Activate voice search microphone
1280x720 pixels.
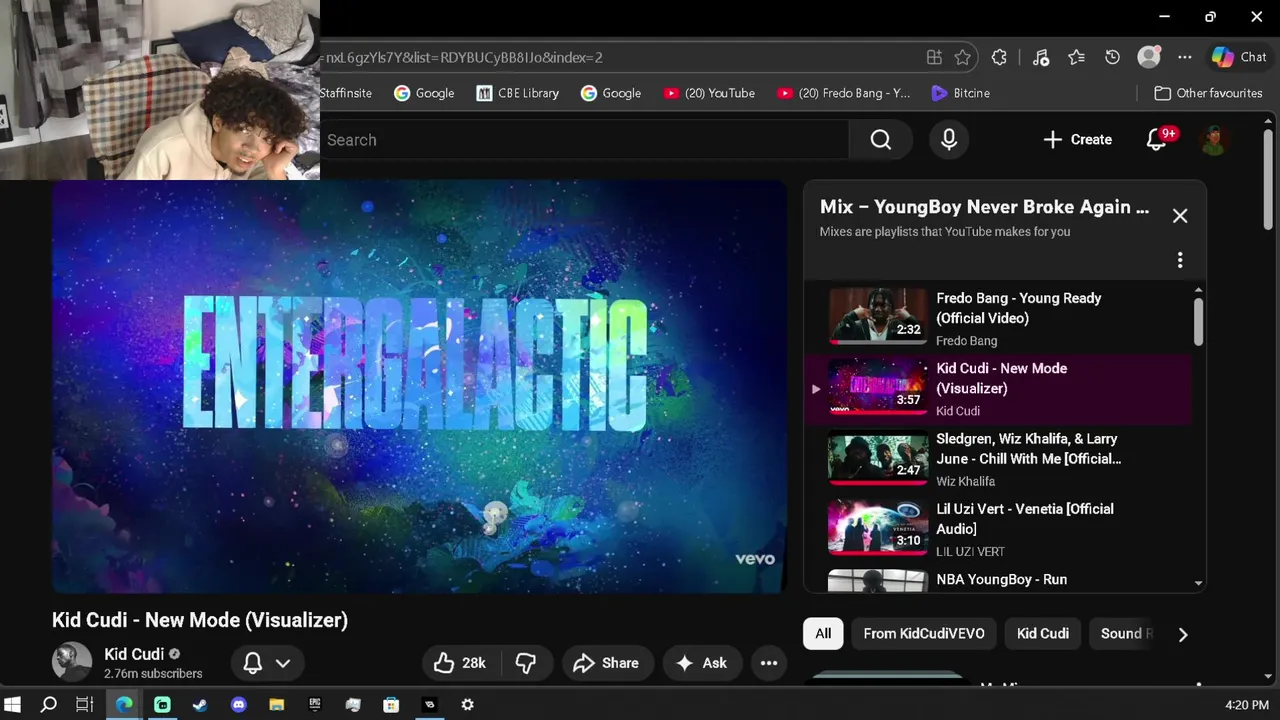click(x=949, y=140)
